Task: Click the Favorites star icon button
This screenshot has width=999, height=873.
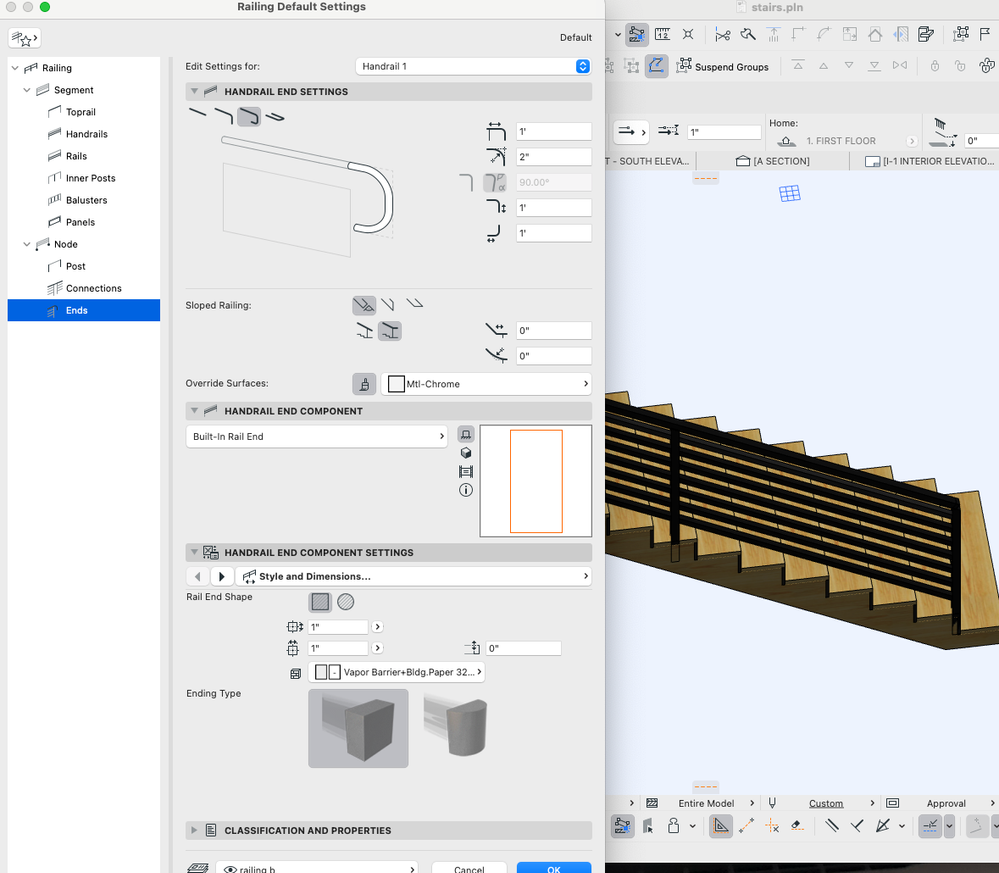Action: point(24,39)
